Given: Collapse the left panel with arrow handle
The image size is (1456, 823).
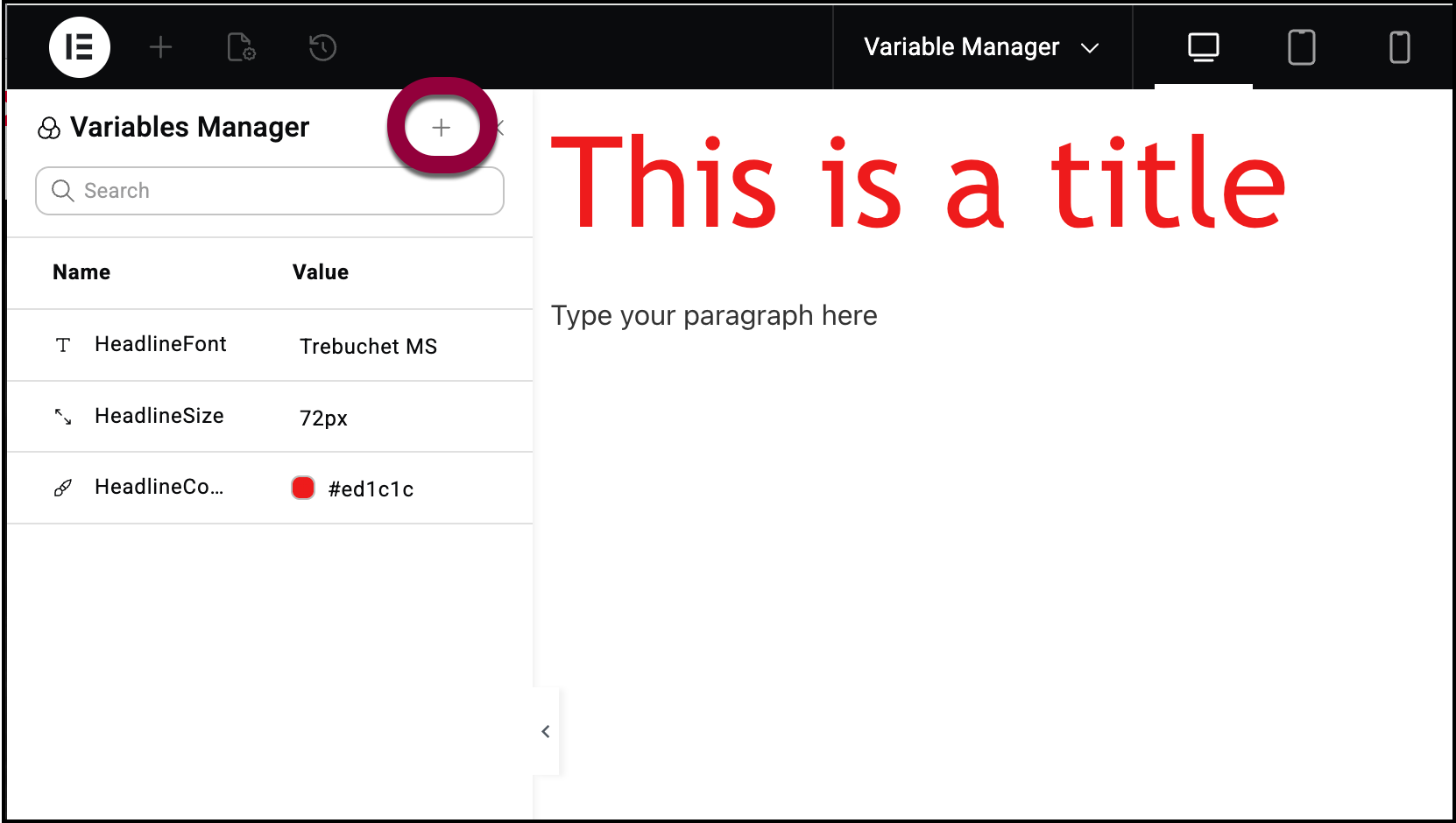Looking at the screenshot, I should point(546,731).
